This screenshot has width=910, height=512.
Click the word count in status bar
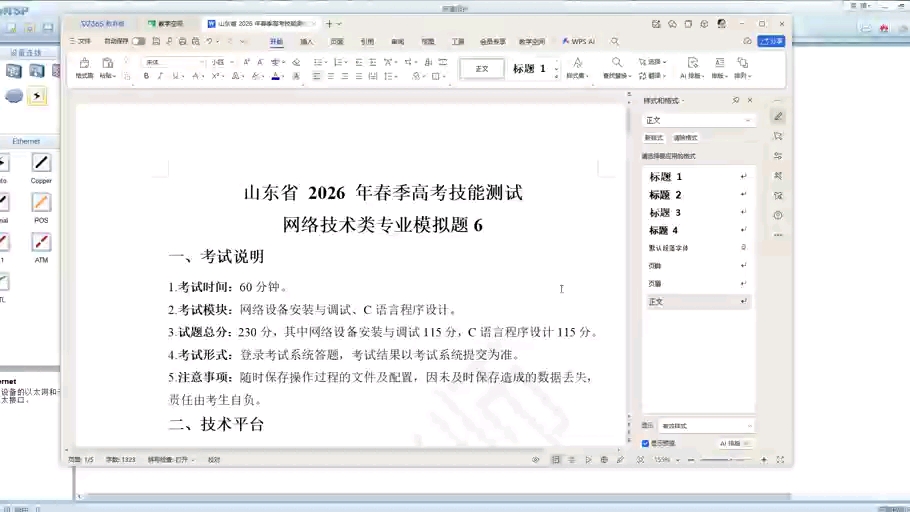[x=120, y=460]
